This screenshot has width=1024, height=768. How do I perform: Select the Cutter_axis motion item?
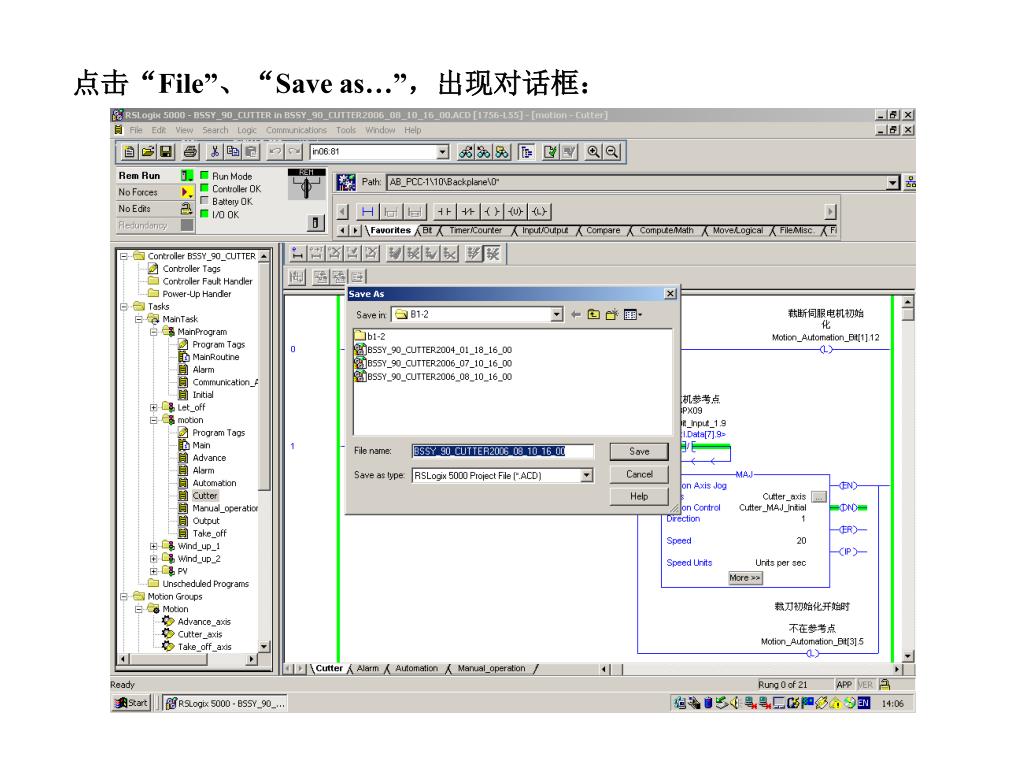pos(200,634)
